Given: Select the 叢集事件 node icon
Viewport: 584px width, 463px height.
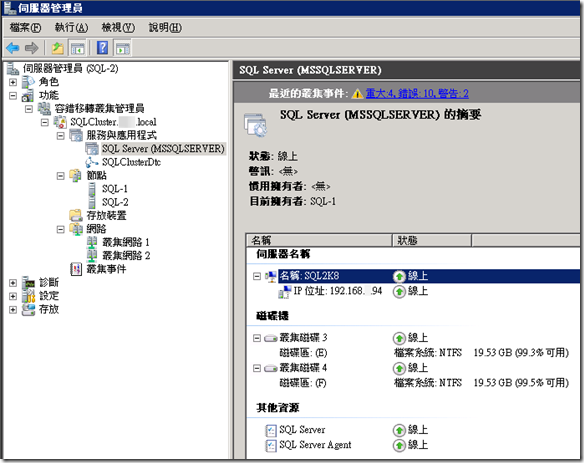Looking at the screenshot, I should pos(76,269).
